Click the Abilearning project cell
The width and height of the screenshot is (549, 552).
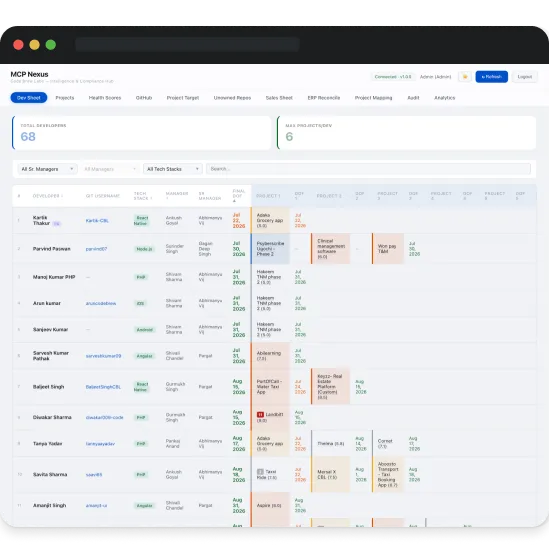coord(270,356)
